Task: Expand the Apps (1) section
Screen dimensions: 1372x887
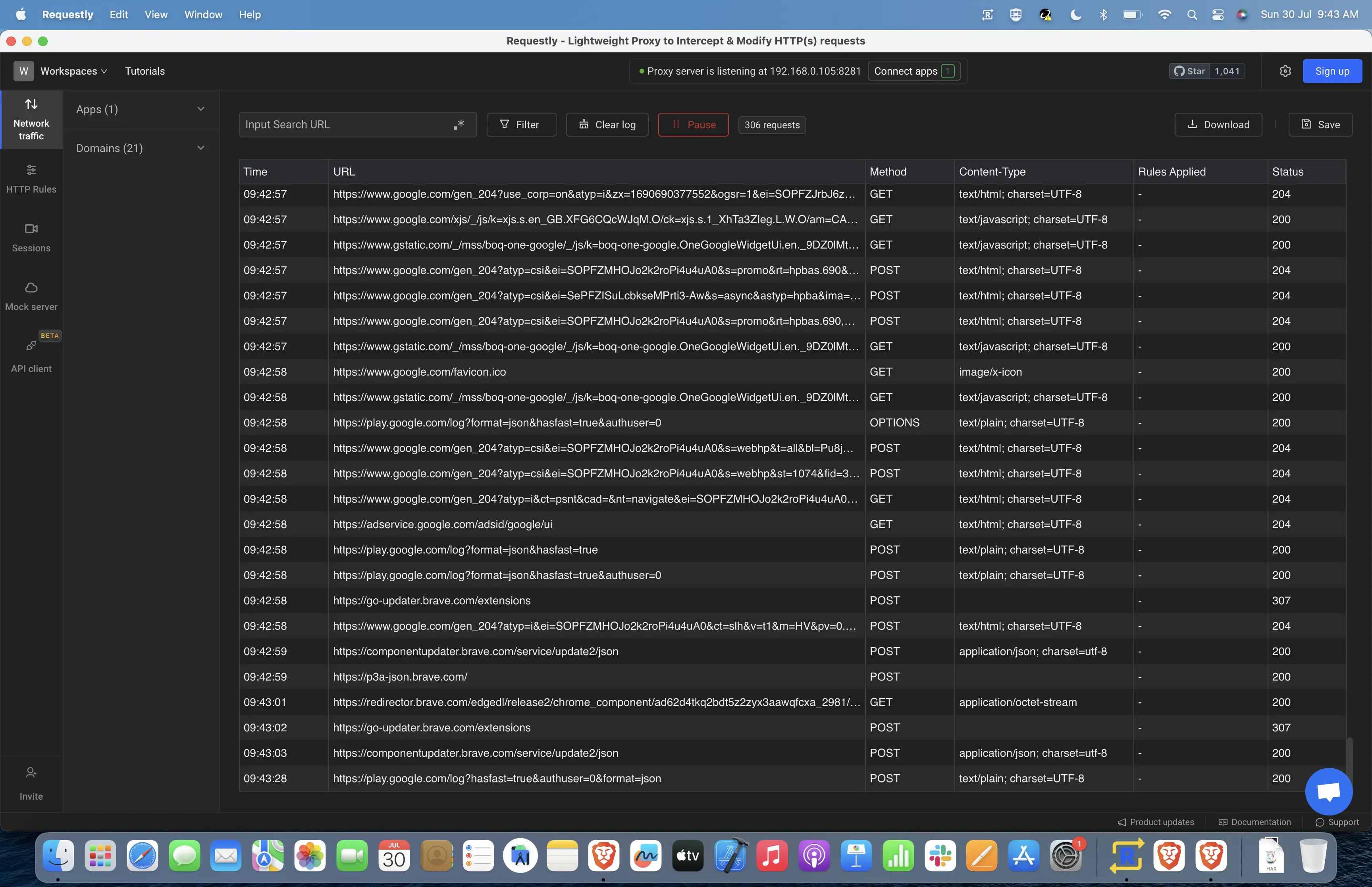Action: click(141, 110)
